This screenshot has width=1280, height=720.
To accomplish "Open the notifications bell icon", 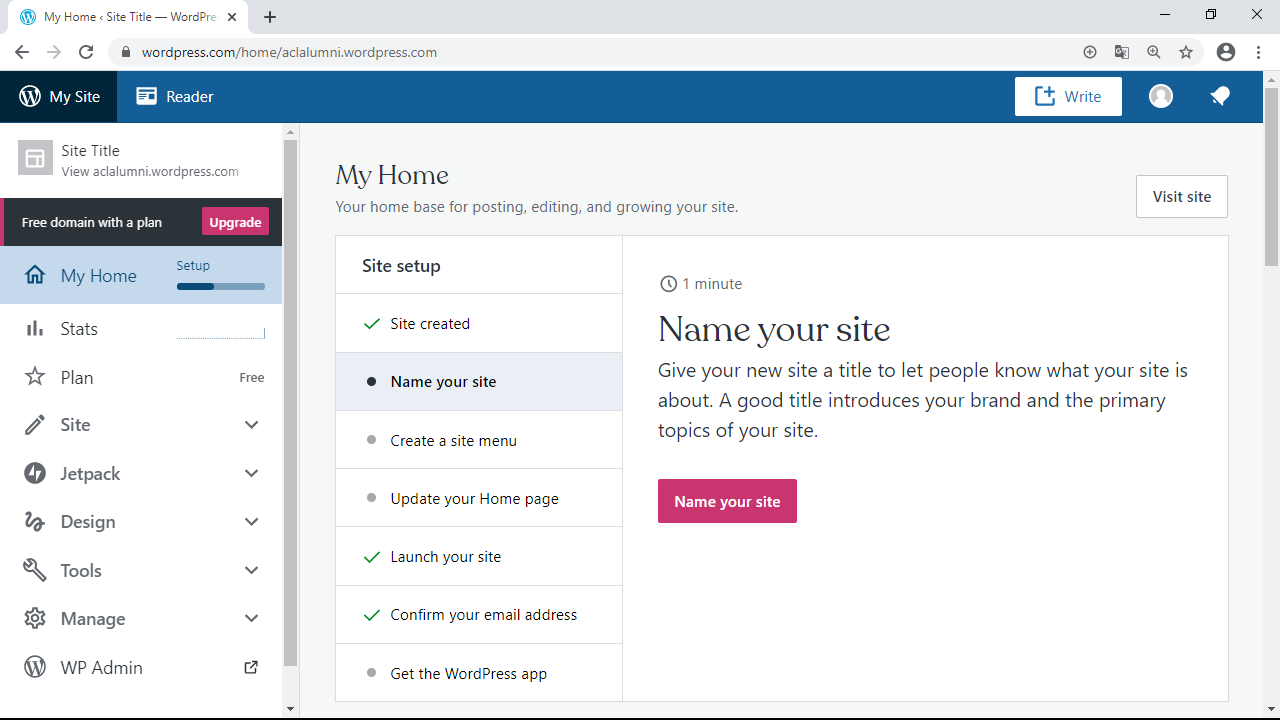I will 1219,96.
